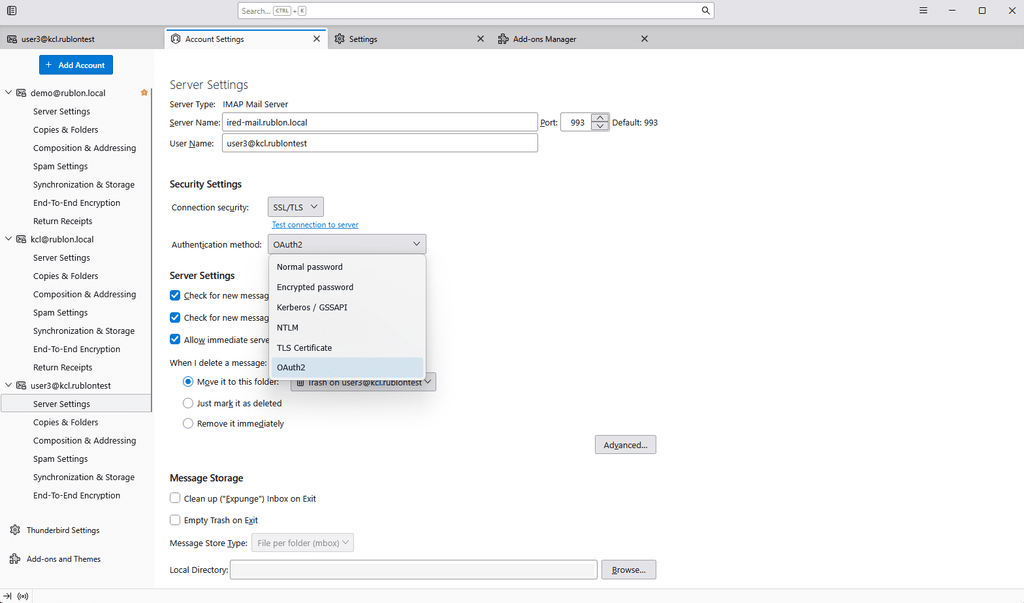Close the Settings tab
This screenshot has height=603, width=1024.
pos(481,39)
